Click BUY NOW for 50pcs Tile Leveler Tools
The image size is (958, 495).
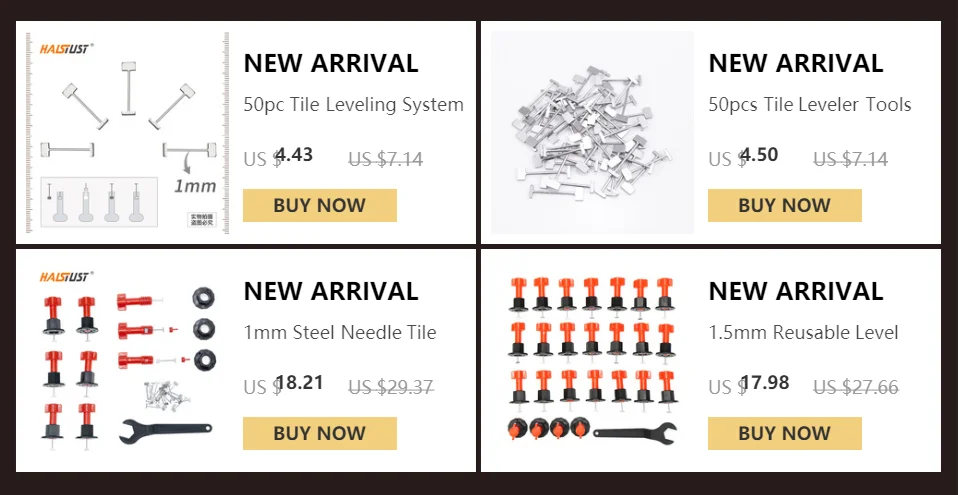coord(784,205)
